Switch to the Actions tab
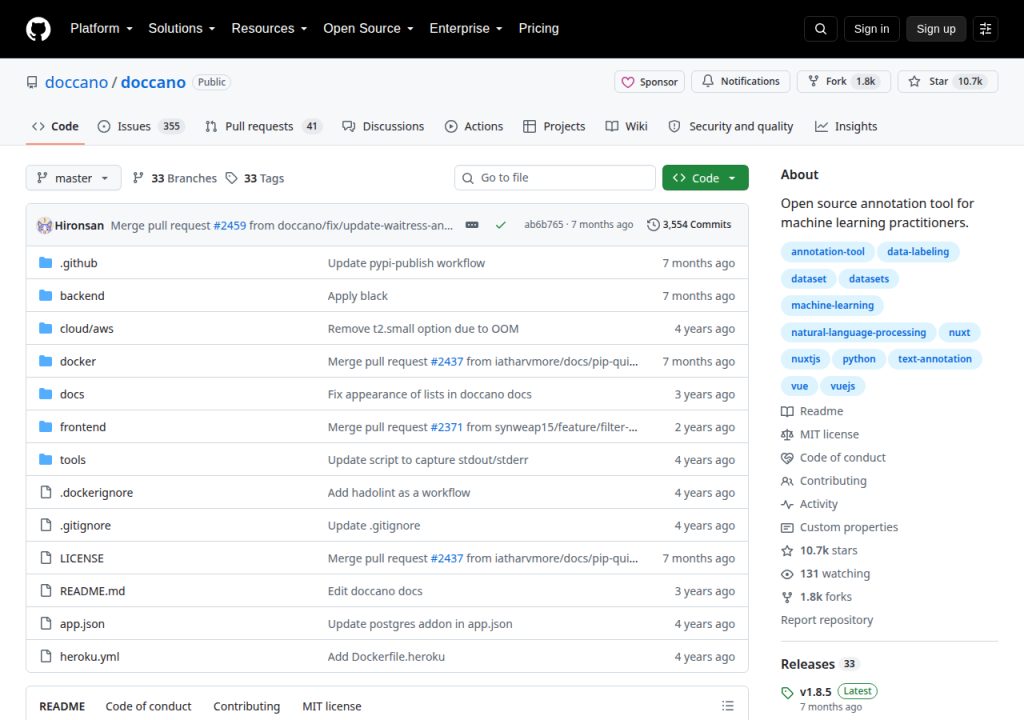The width and height of the screenshot is (1024, 720). [x=474, y=126]
